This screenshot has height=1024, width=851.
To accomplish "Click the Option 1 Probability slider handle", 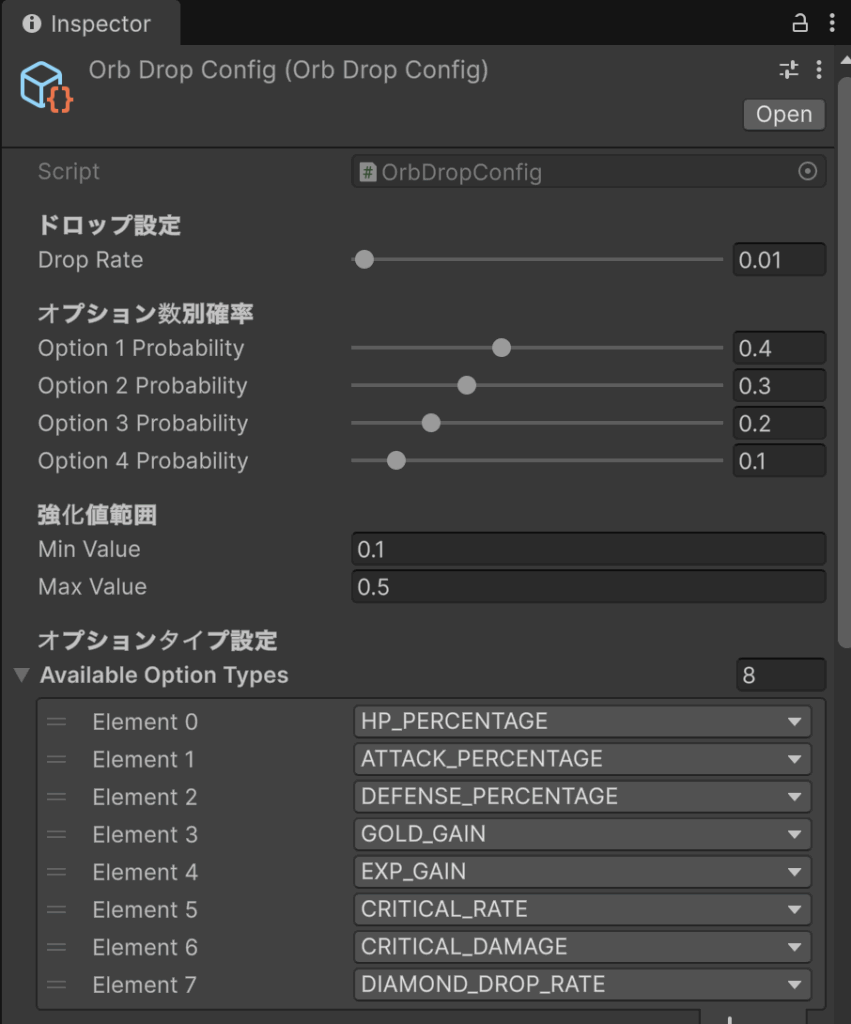I will (x=502, y=348).
